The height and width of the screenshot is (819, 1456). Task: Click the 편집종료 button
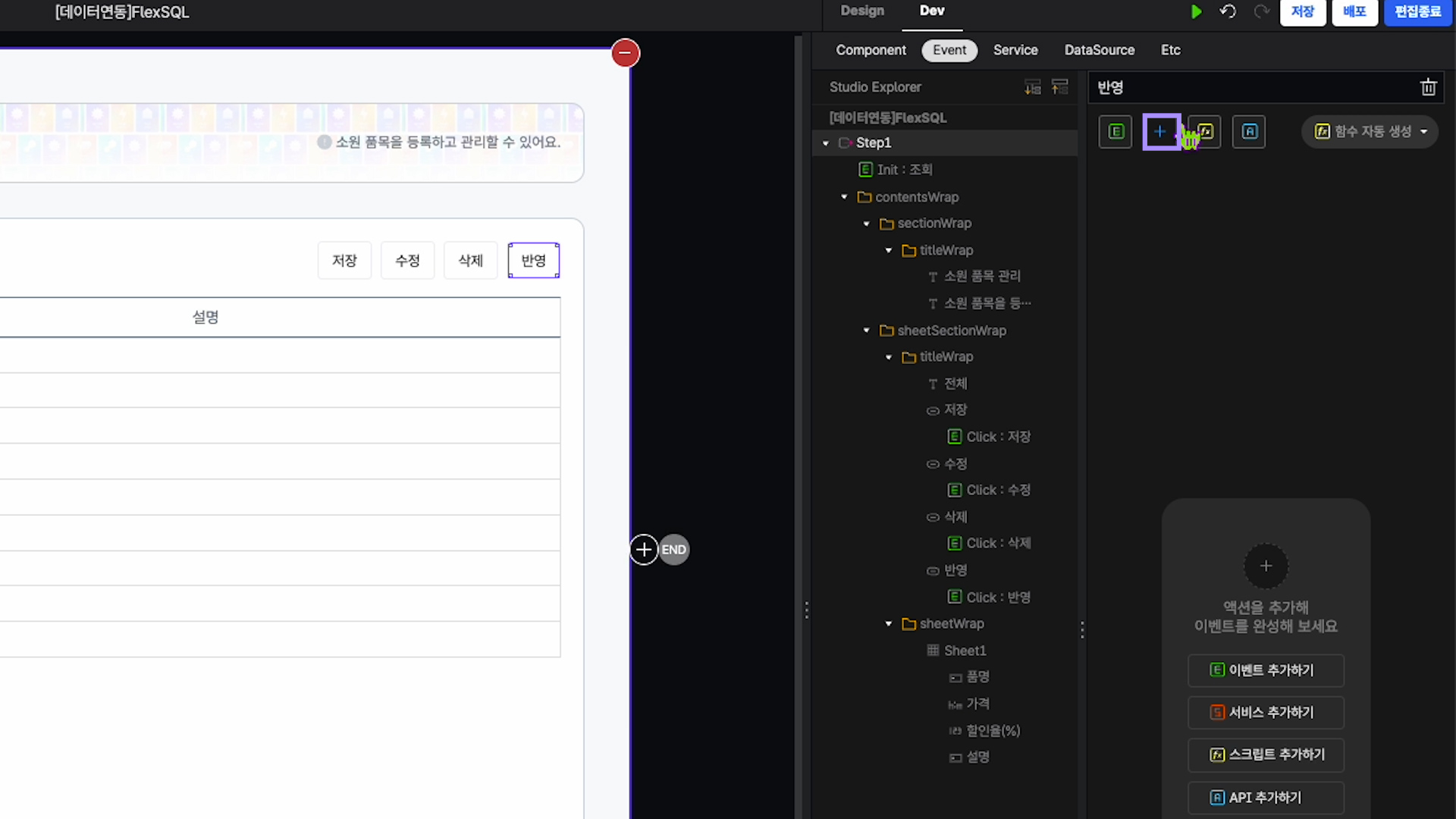pos(1417,12)
